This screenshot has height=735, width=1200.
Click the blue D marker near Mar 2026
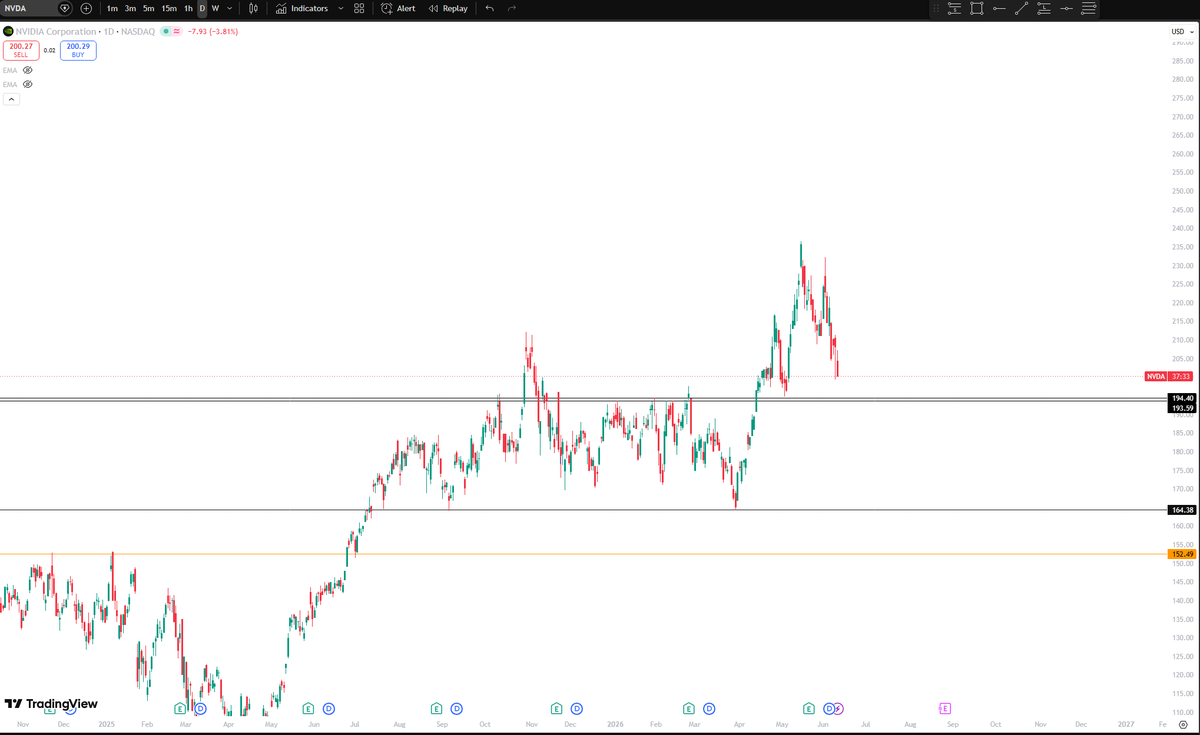[709, 708]
